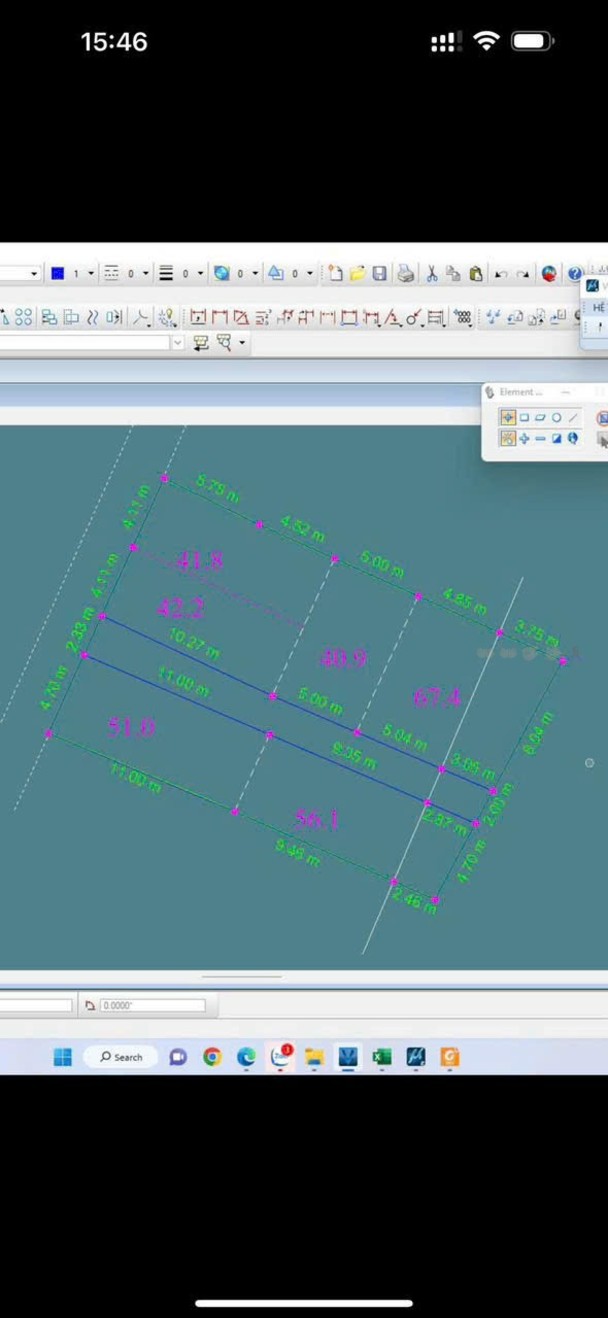Select the 9.46 m dimension text
The height and width of the screenshot is (1318, 608).
298,853
